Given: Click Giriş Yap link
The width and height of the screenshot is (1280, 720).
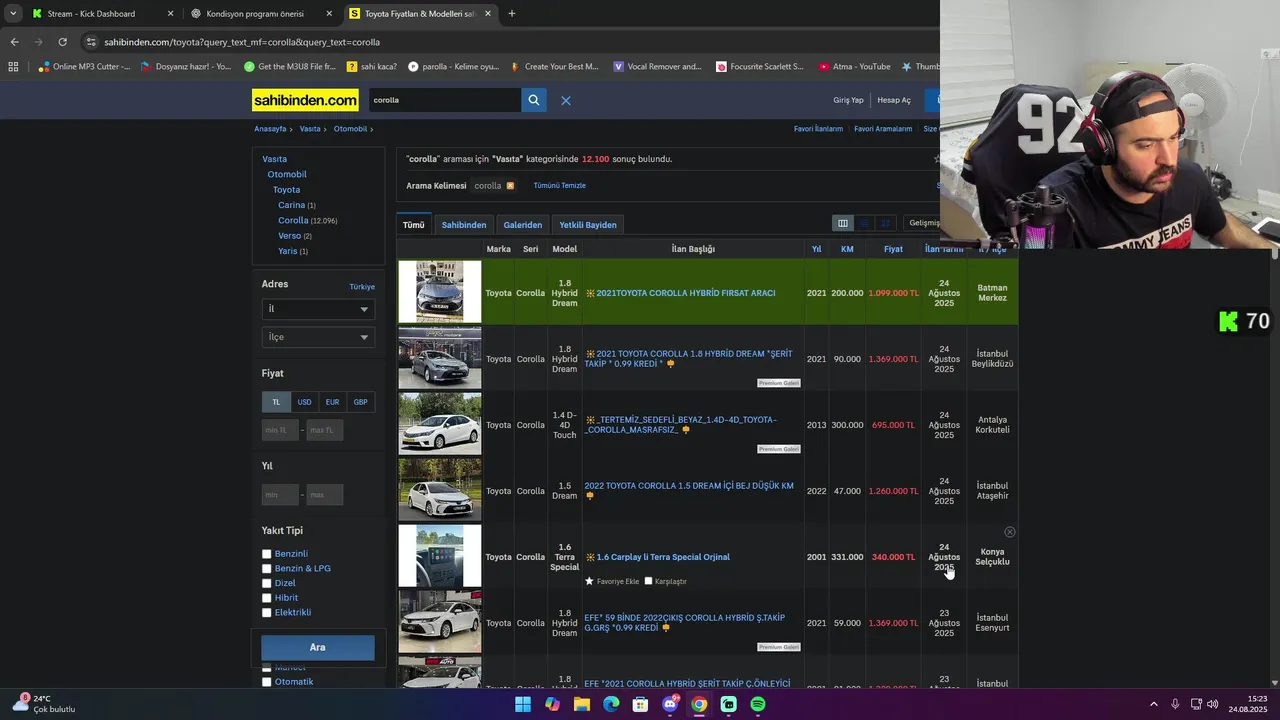Looking at the screenshot, I should [848, 100].
